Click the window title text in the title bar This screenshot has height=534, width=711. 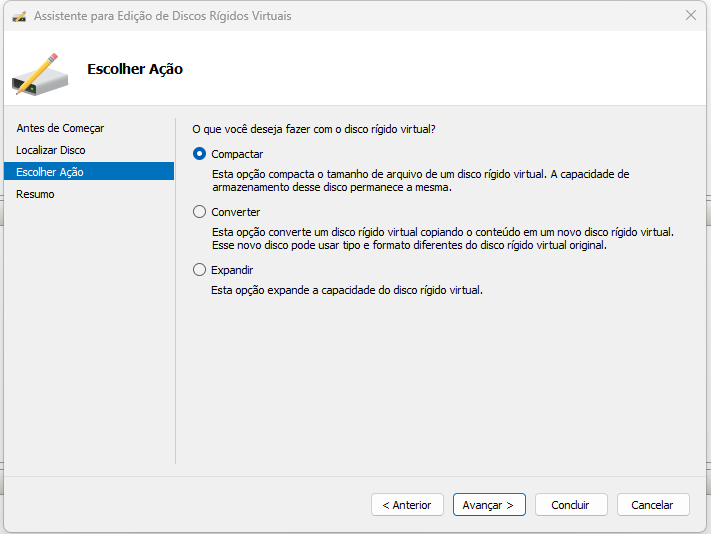tap(163, 16)
